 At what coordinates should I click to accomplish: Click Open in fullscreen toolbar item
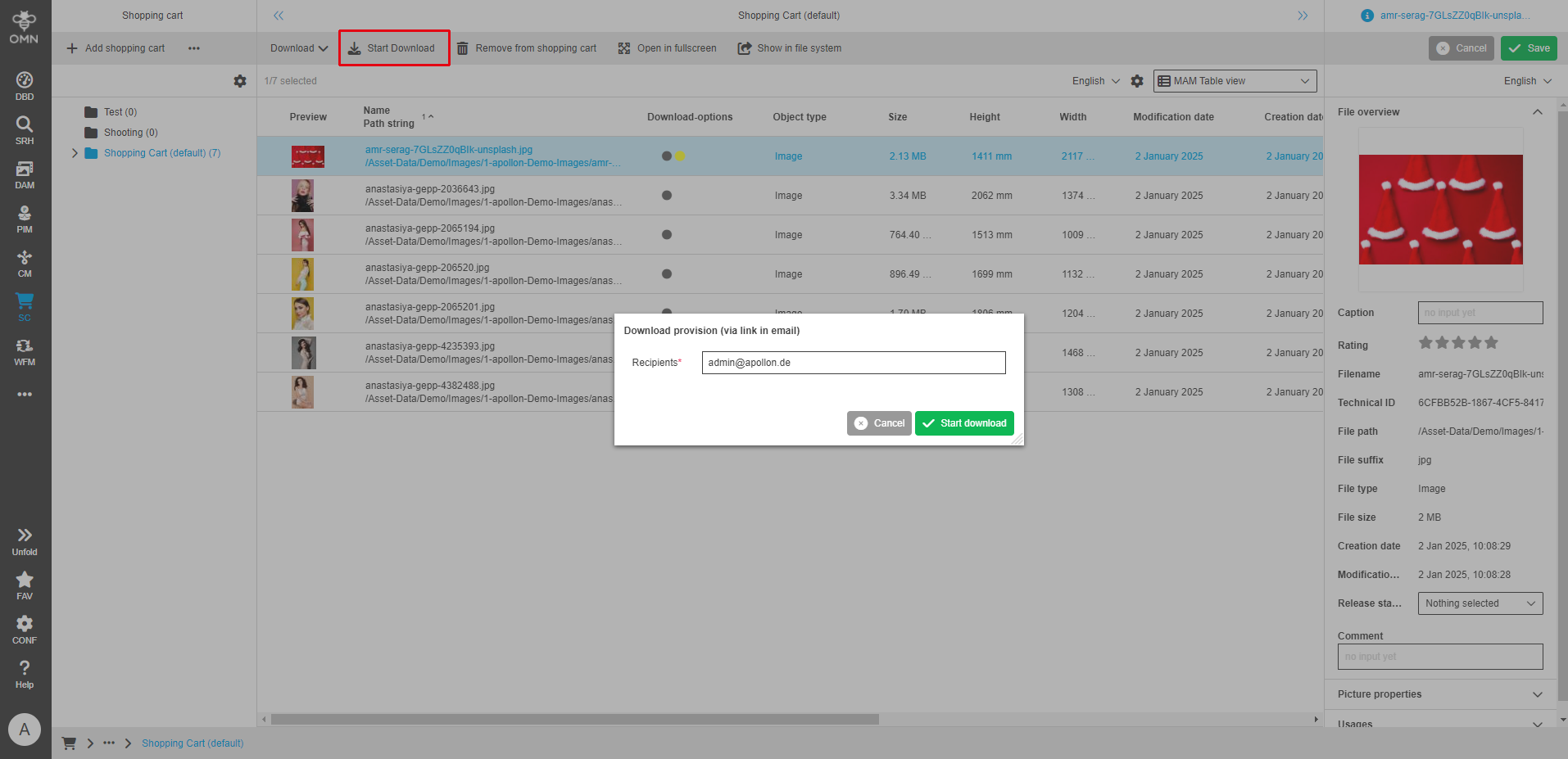(667, 48)
